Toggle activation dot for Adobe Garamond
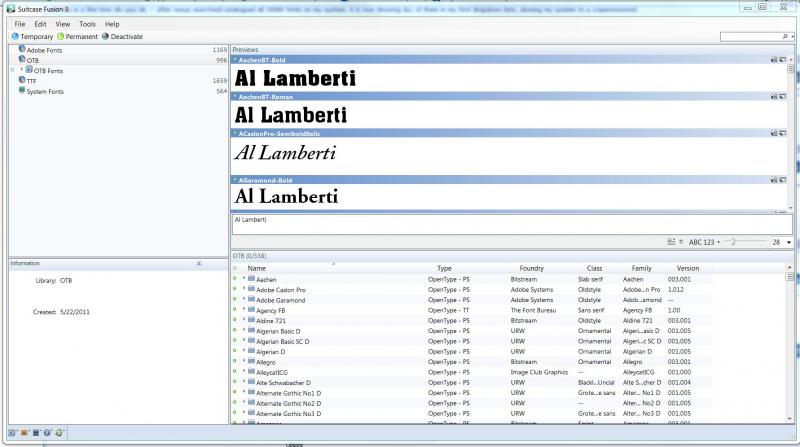Viewport: 800px width, 447px height. pyautogui.click(x=235, y=299)
